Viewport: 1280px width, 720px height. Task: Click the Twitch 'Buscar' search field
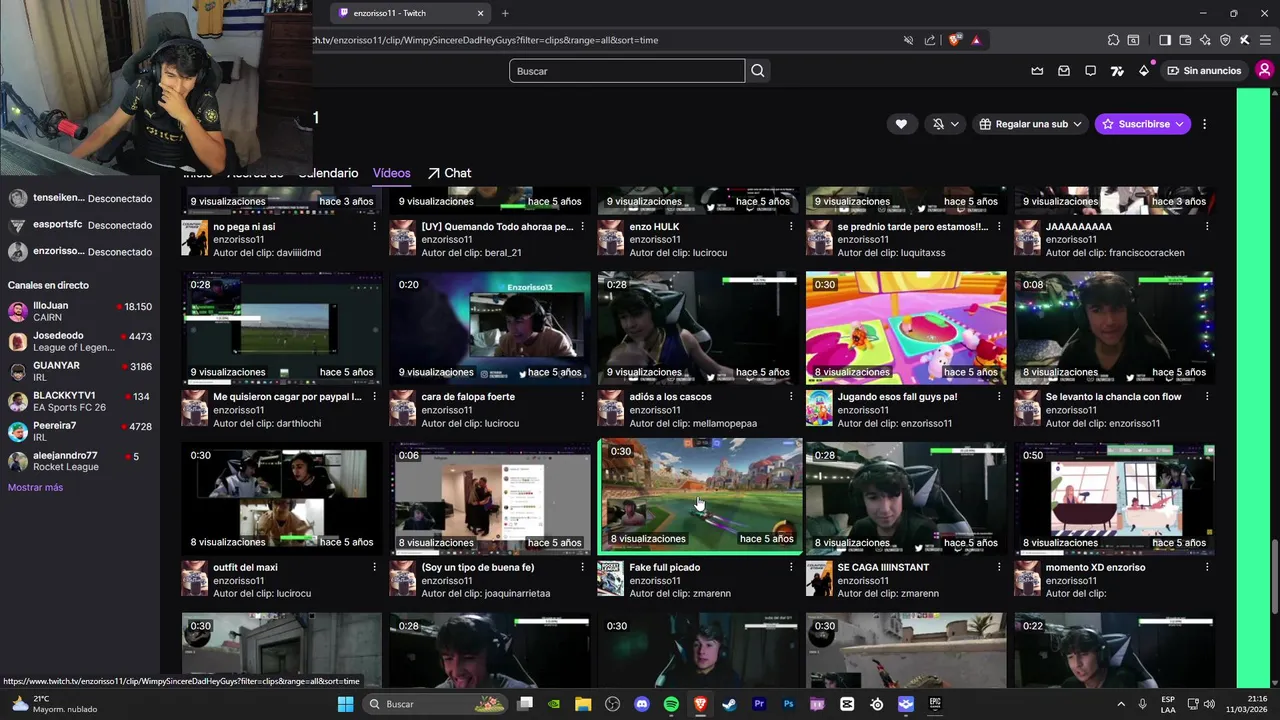point(627,71)
